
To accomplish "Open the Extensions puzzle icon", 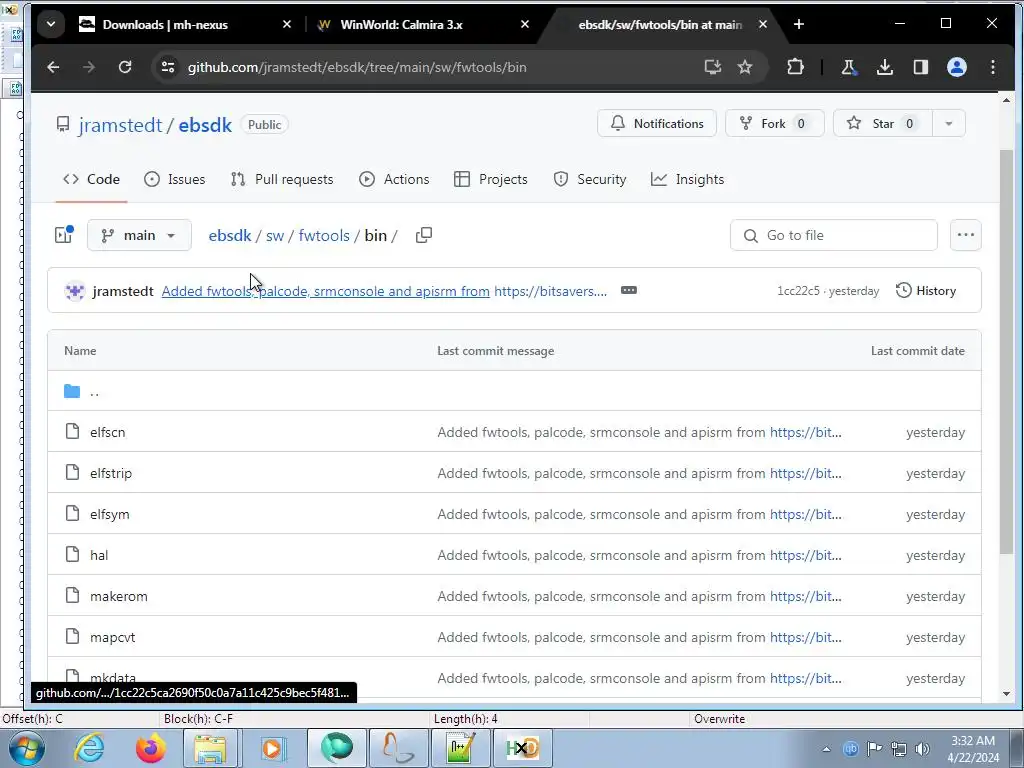I will (x=795, y=67).
